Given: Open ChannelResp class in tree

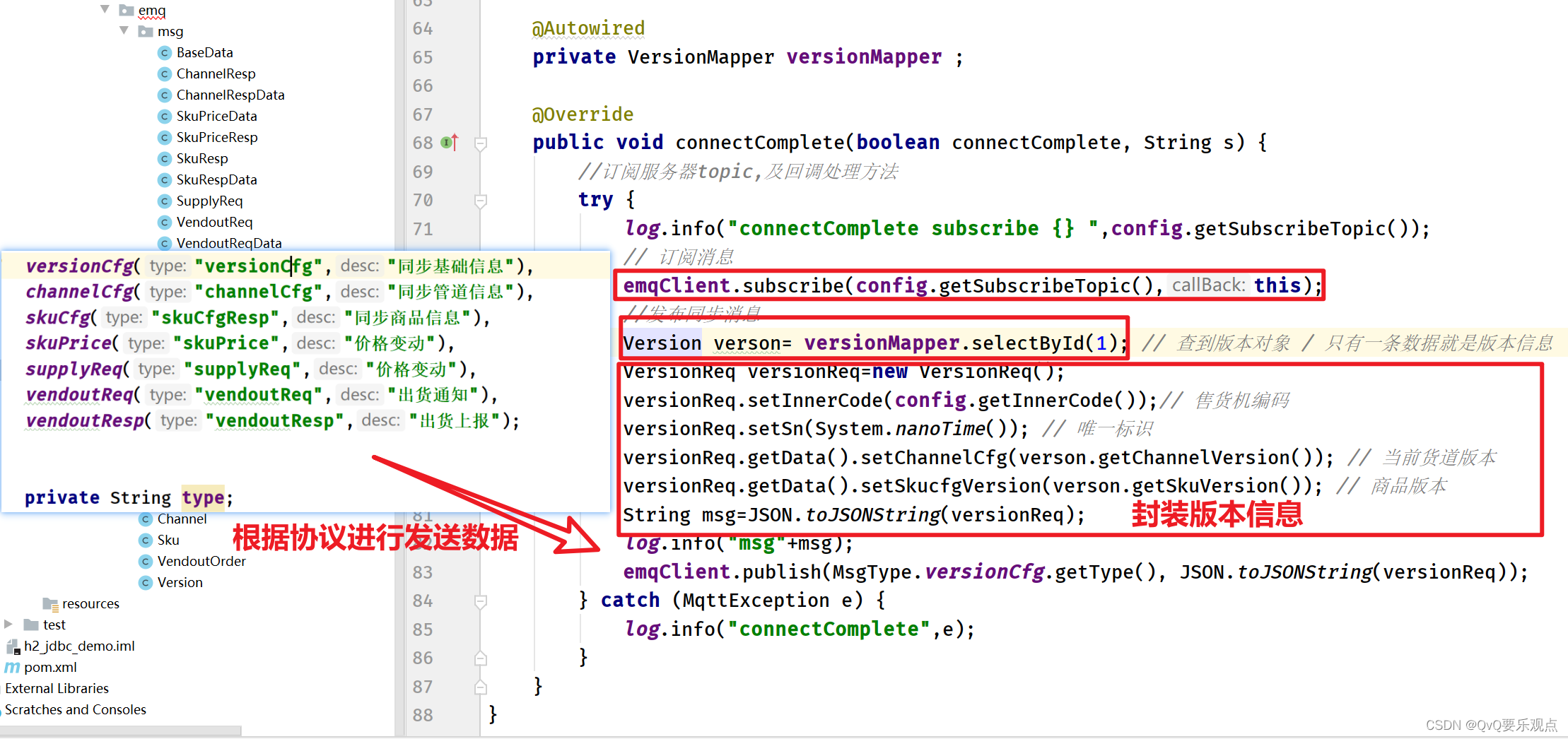Looking at the screenshot, I should (216, 73).
